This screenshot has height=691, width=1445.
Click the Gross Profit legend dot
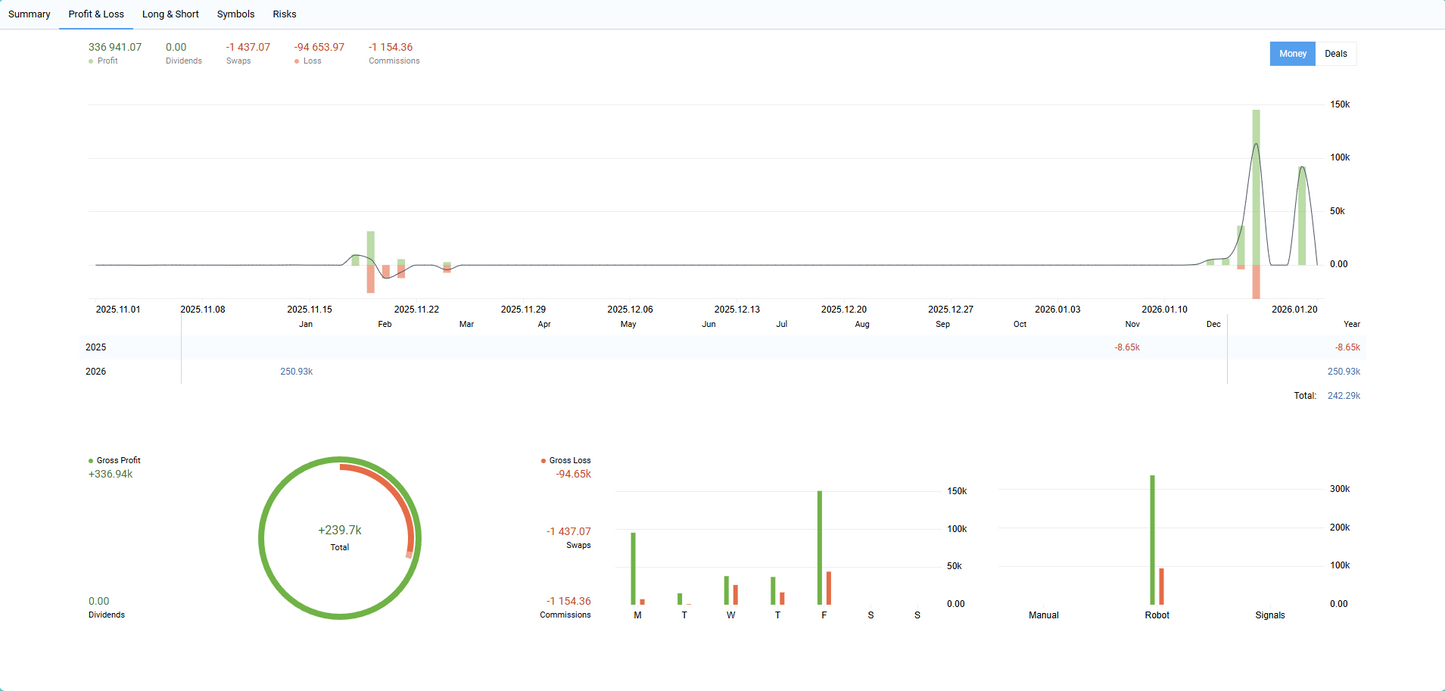(x=89, y=460)
